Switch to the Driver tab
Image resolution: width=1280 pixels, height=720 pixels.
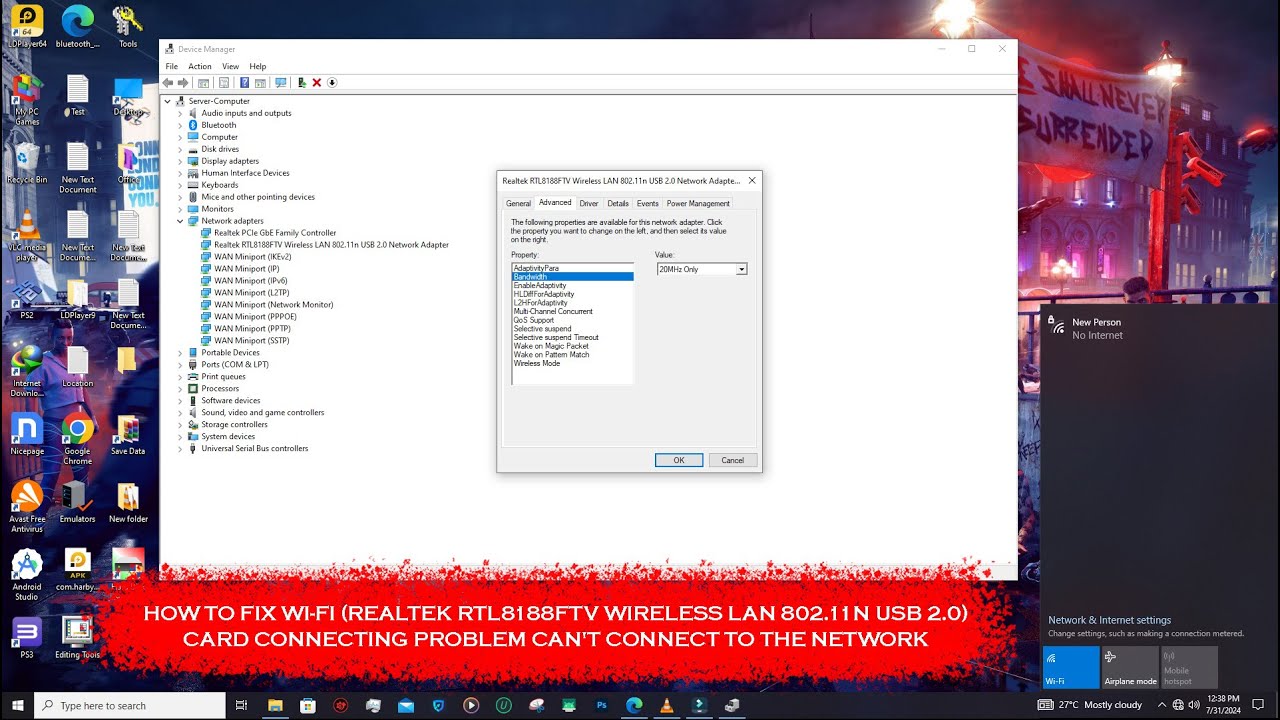tap(589, 203)
